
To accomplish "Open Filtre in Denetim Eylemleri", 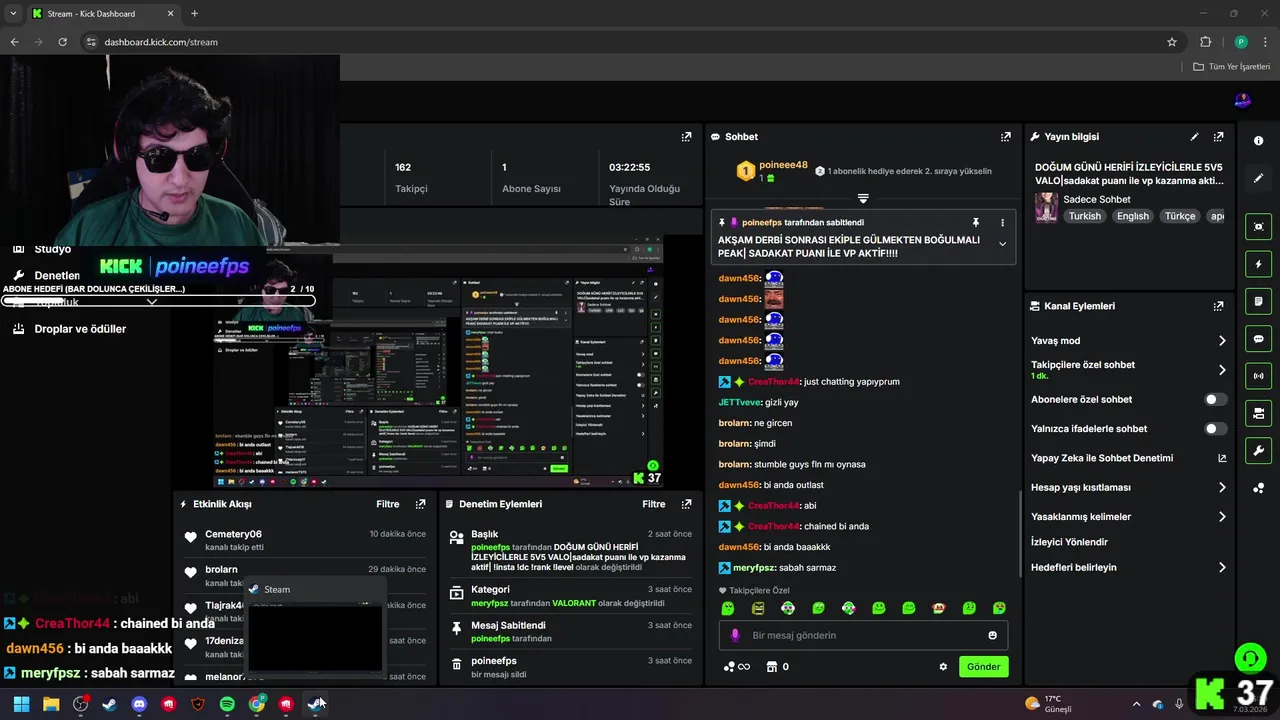I will coord(654,504).
